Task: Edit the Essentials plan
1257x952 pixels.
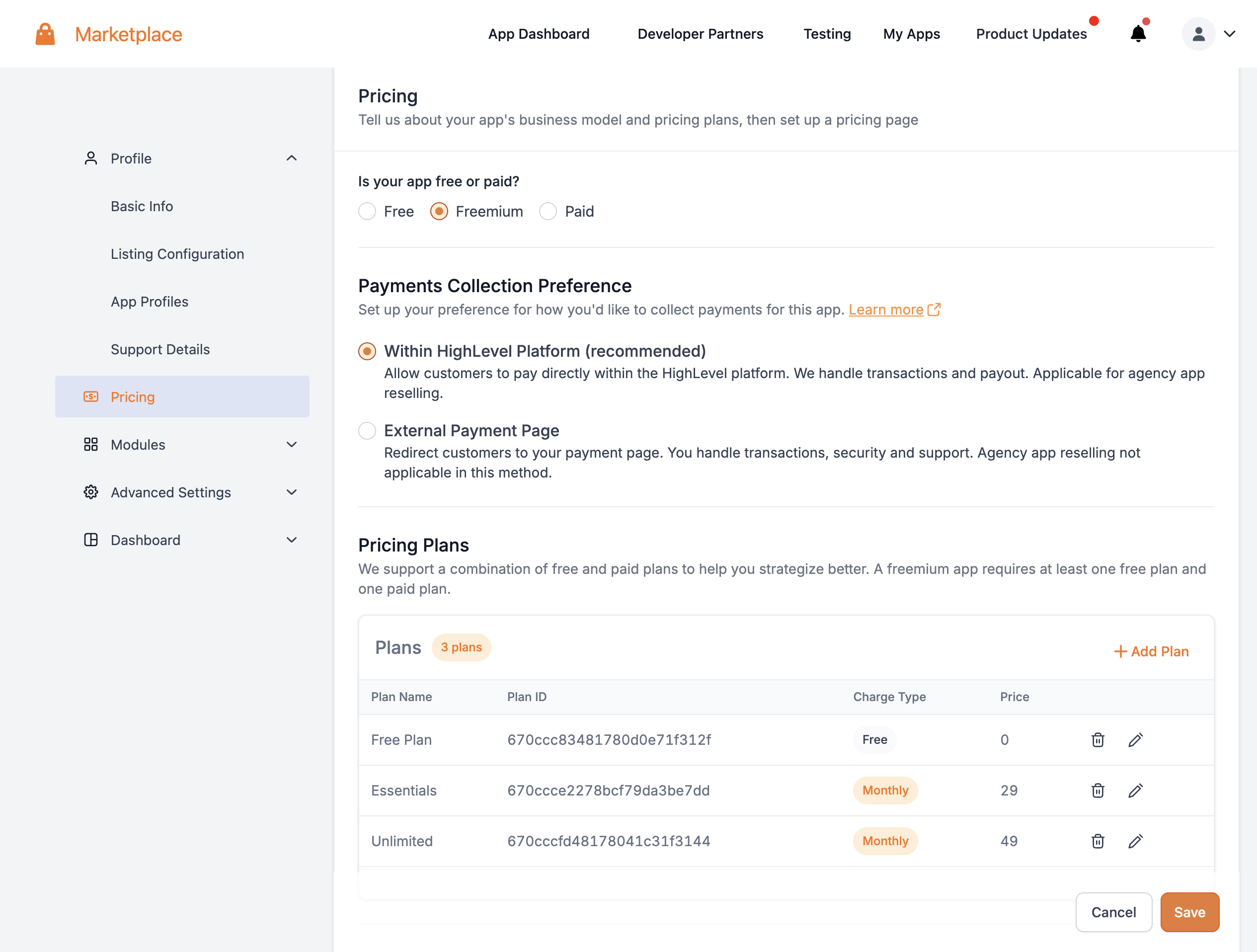Action: pyautogui.click(x=1135, y=790)
